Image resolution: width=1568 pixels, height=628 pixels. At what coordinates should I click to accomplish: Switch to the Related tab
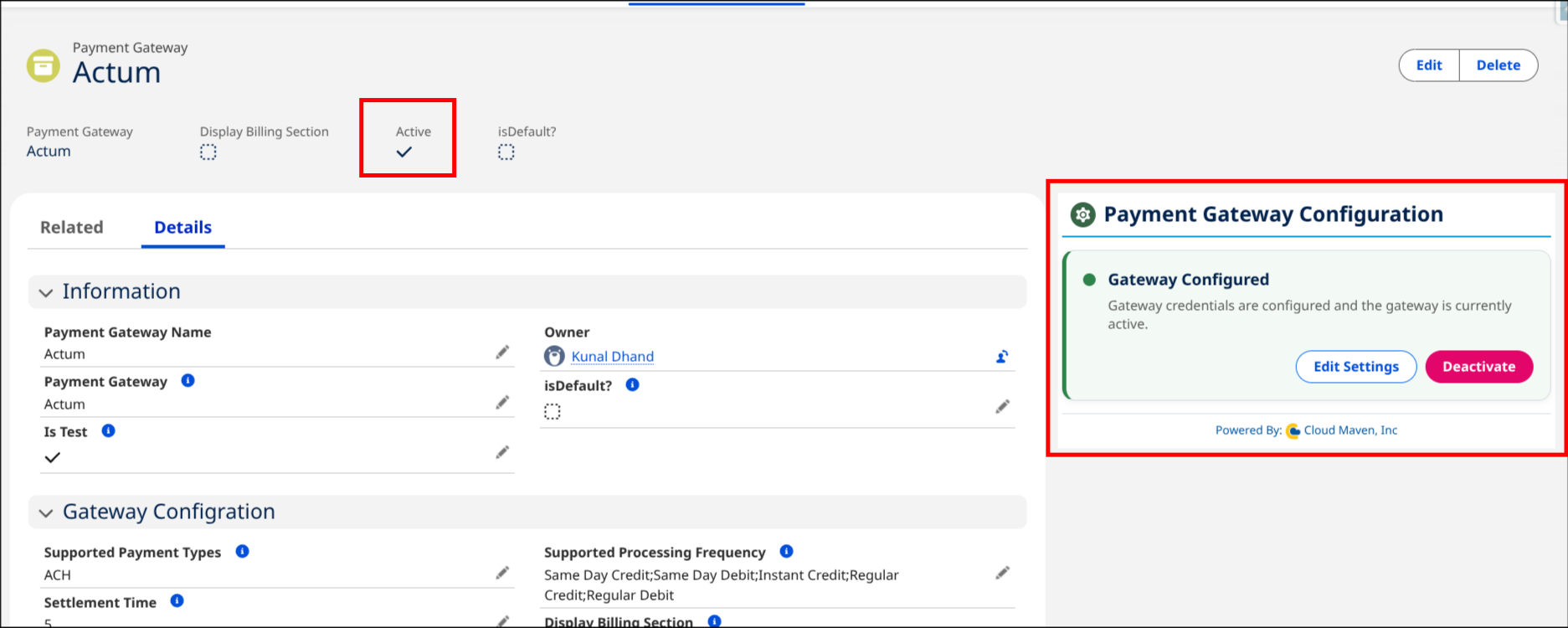72,227
